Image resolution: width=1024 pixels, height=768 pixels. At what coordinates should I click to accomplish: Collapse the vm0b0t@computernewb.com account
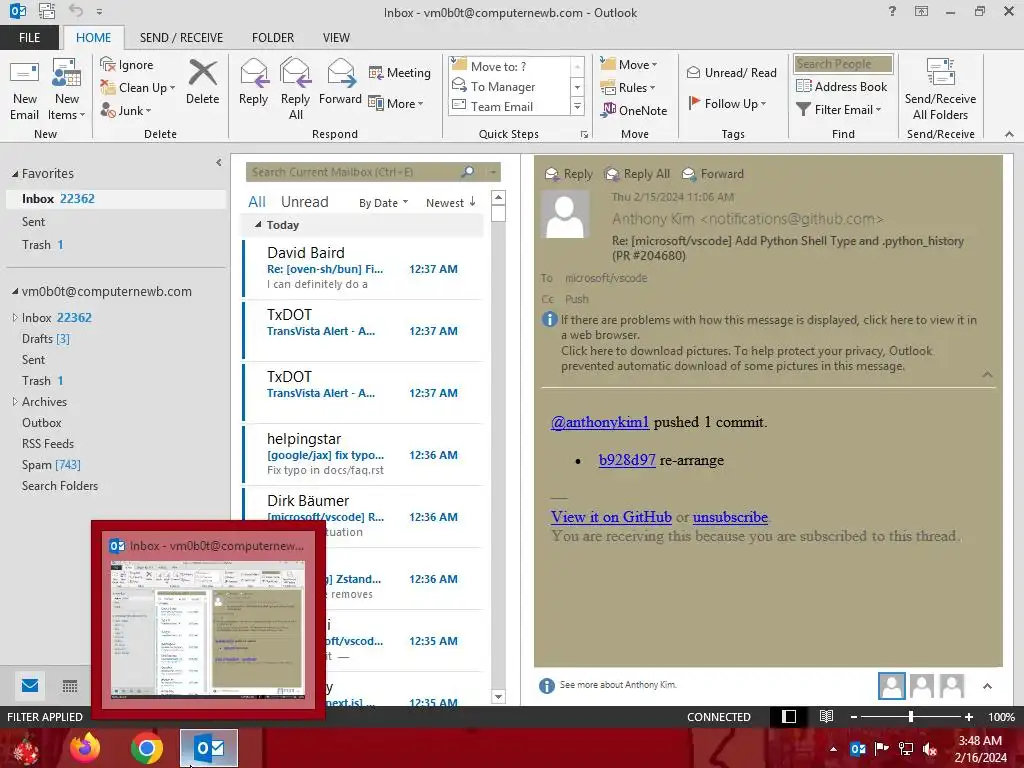click(14, 291)
